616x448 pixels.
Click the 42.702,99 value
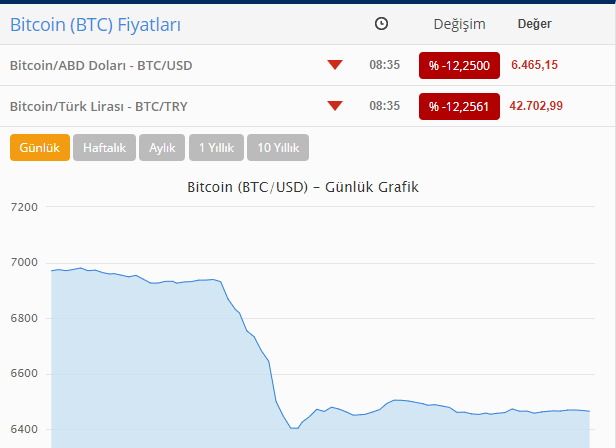pos(536,106)
